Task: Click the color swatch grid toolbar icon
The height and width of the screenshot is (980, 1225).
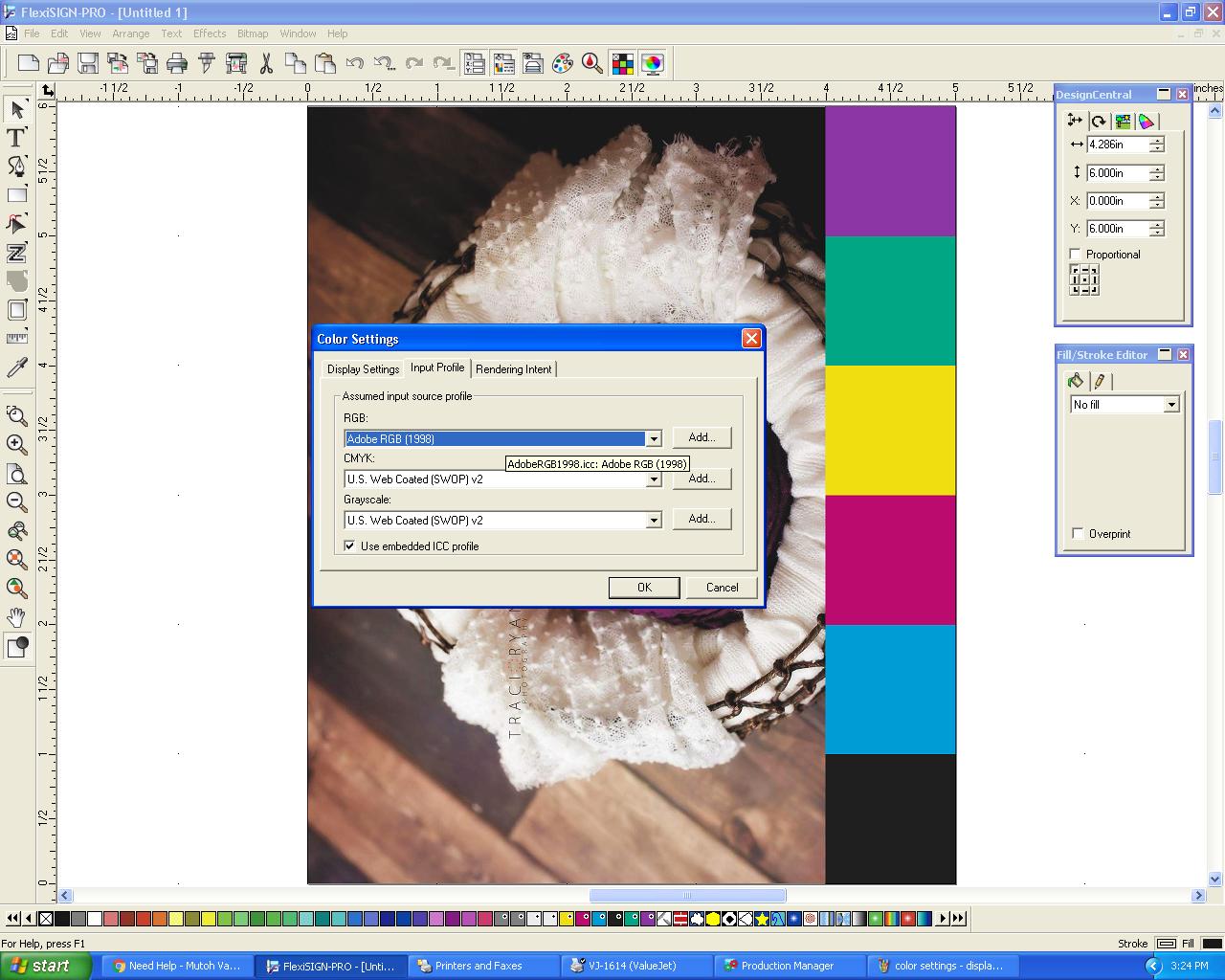Action: tap(622, 63)
